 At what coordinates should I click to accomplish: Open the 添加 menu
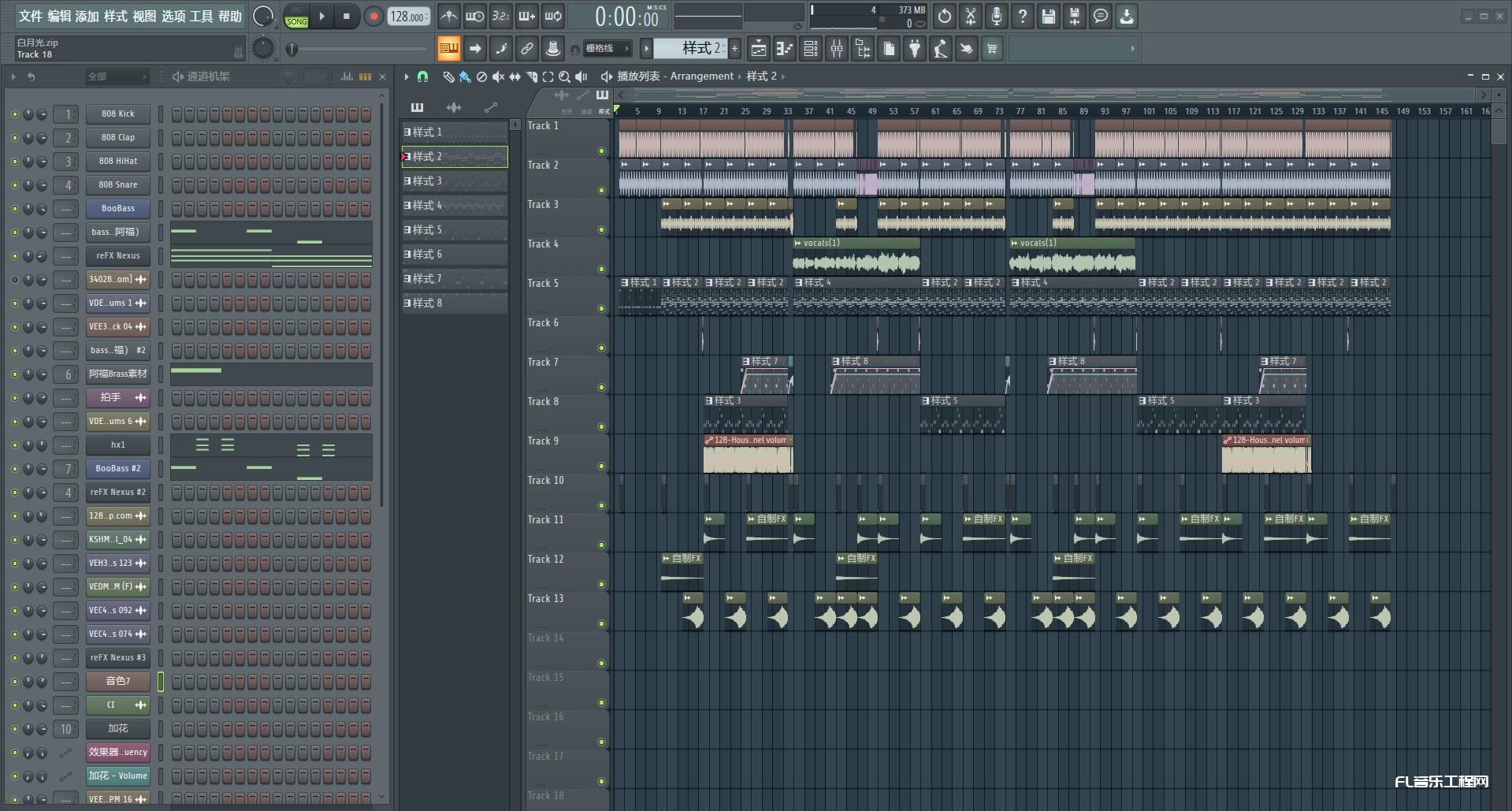(x=87, y=16)
